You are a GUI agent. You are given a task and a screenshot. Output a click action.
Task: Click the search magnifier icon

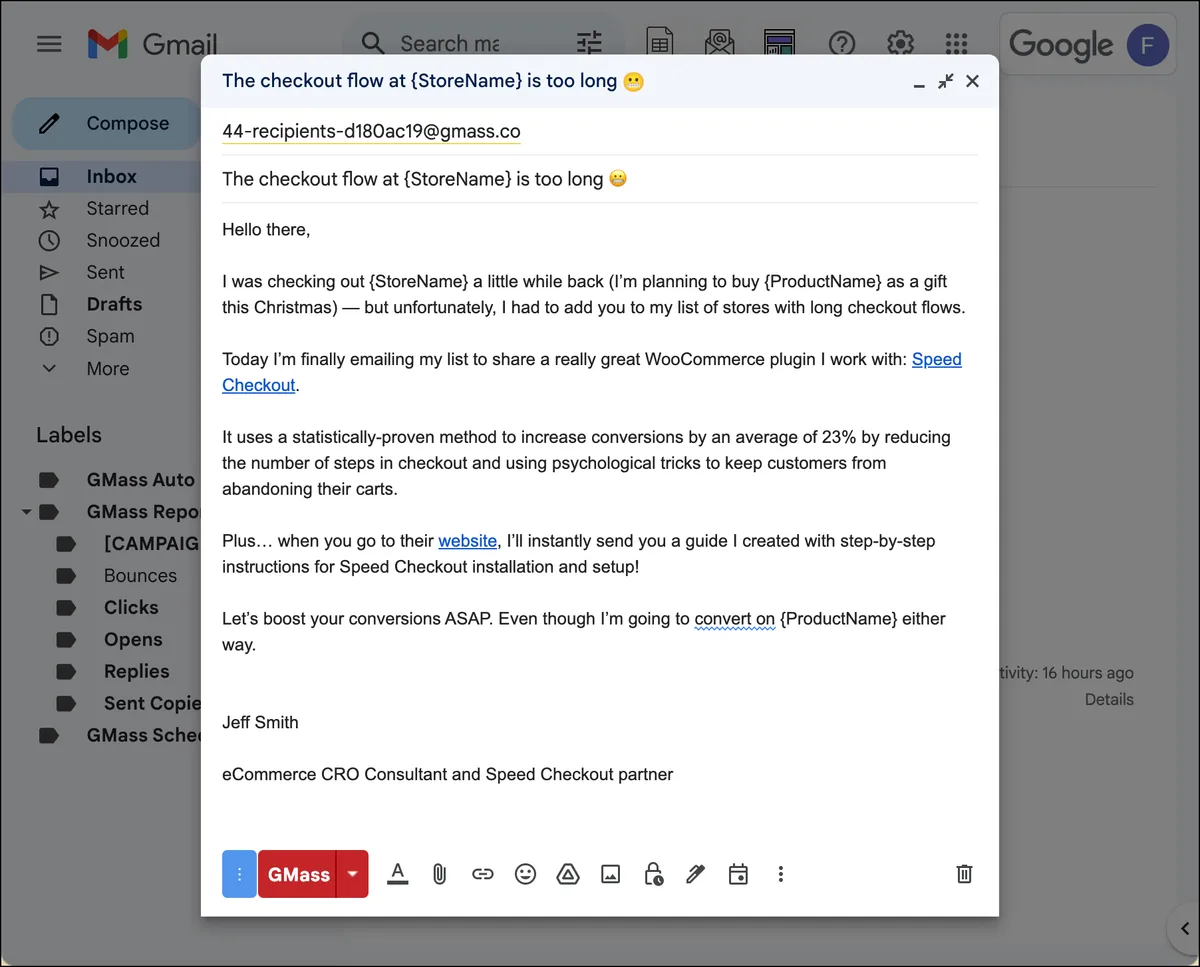[x=373, y=43]
